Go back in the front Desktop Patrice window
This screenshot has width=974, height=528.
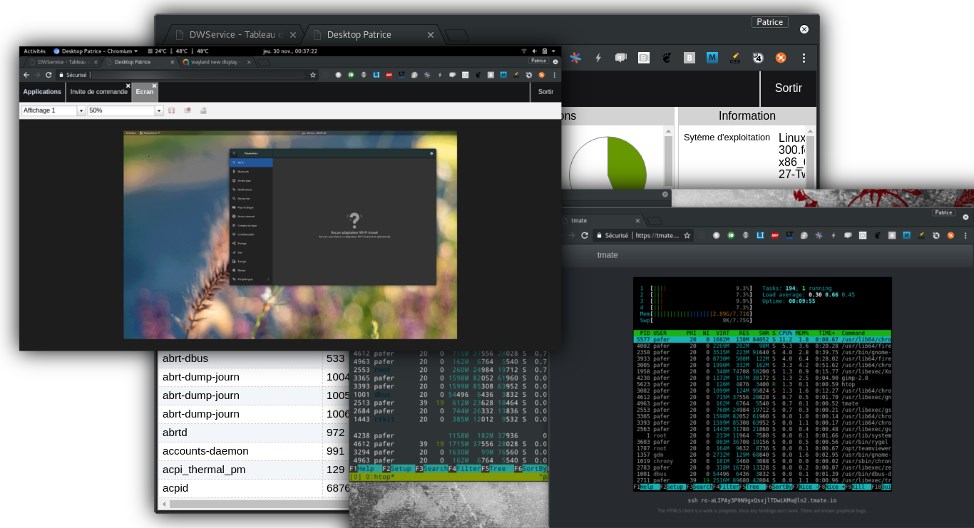[26, 75]
